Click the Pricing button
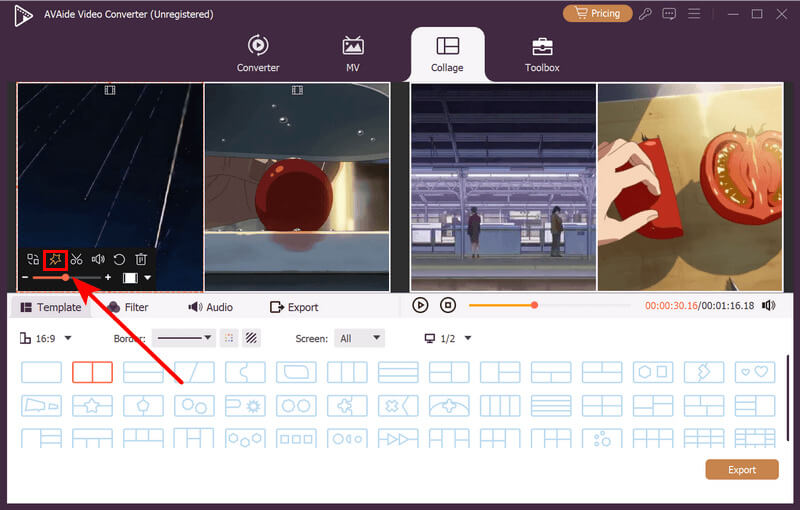 pos(597,13)
